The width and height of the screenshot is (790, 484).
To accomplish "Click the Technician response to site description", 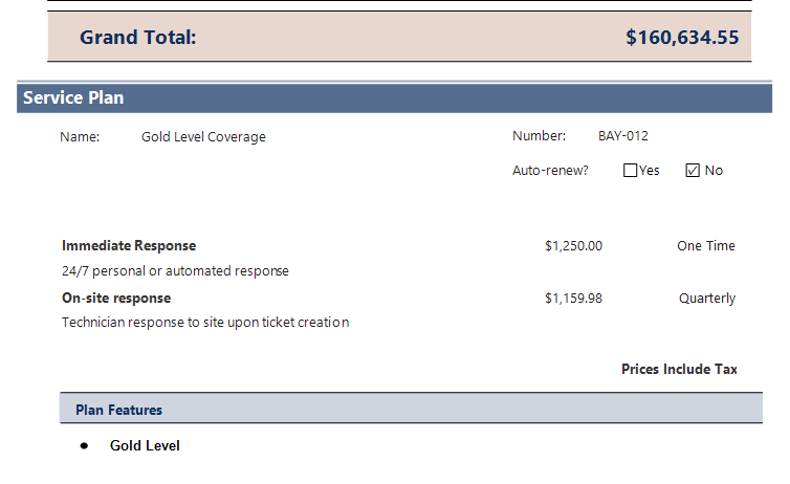I will 205,323.
